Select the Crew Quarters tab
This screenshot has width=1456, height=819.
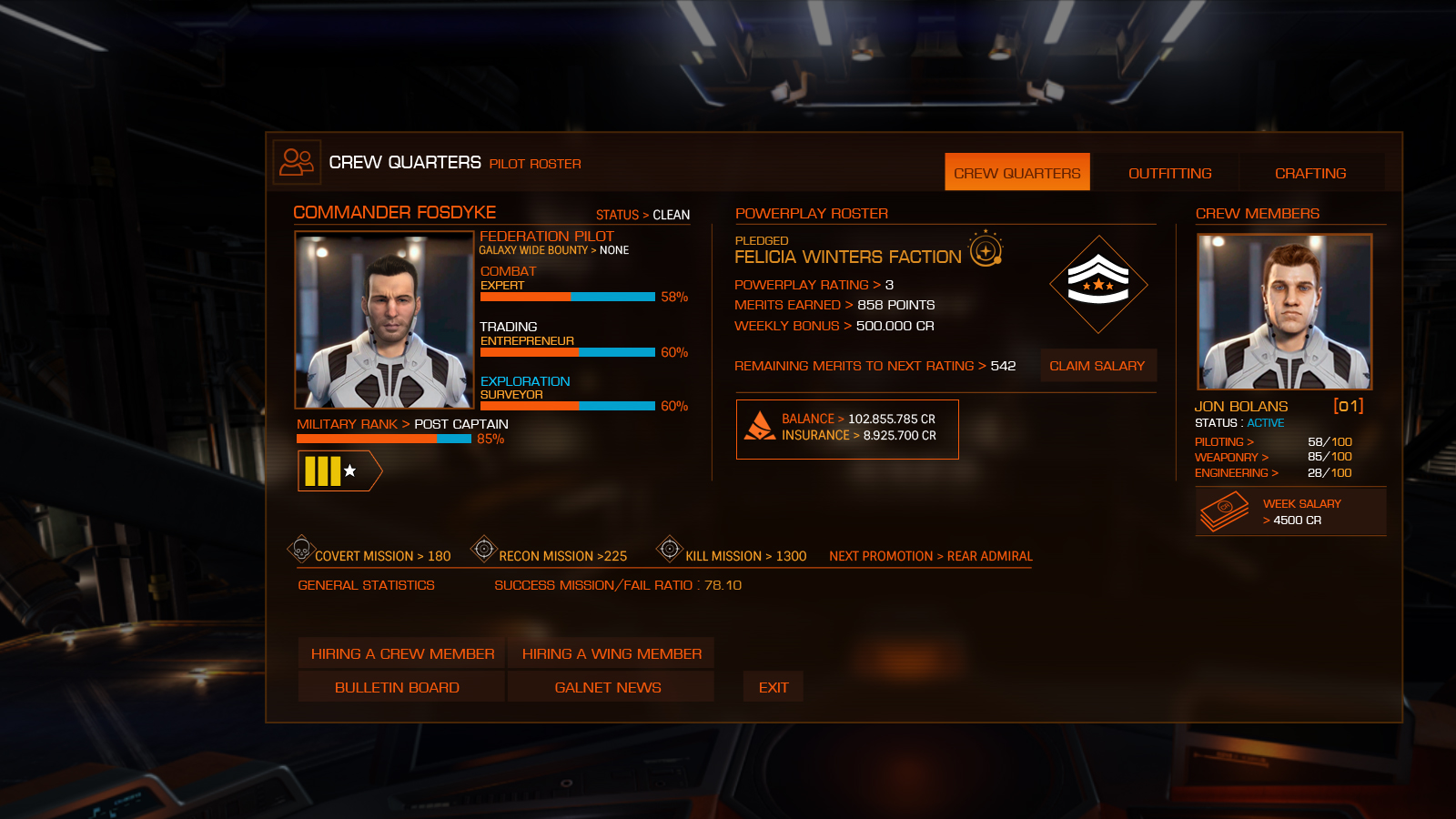click(1017, 172)
